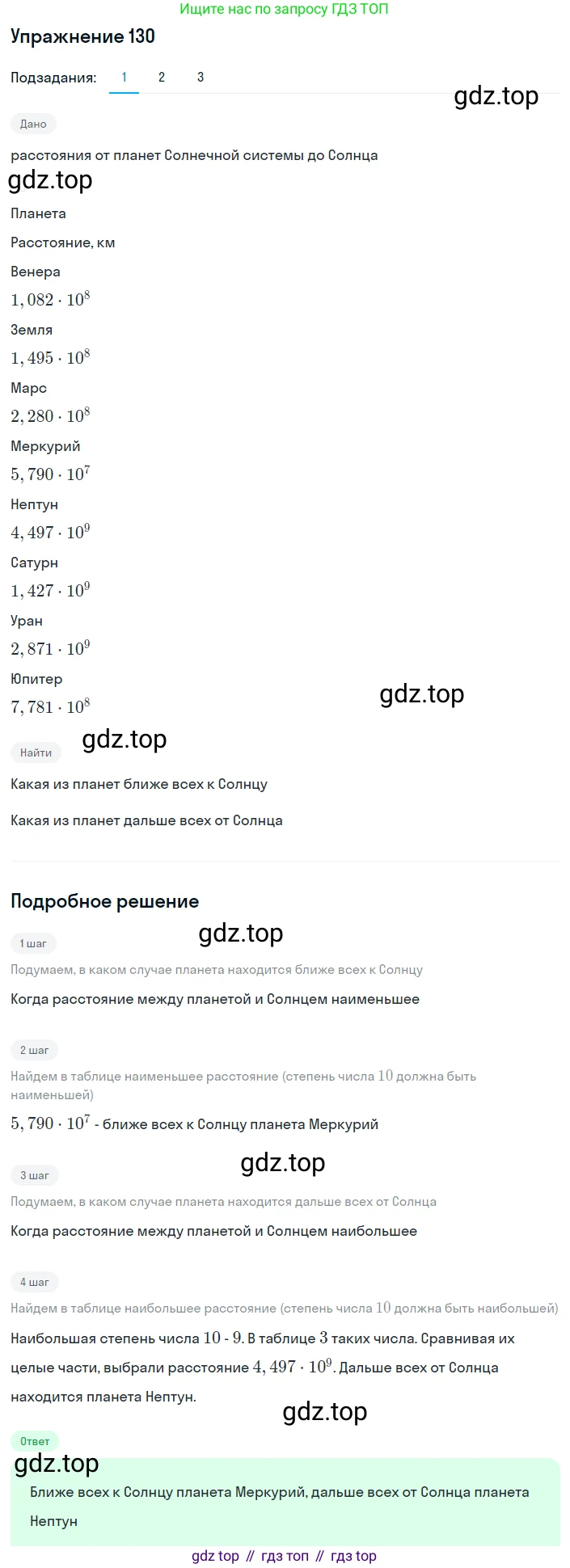
Task: Click the '3 шаг' step badge
Action: coord(35,1175)
